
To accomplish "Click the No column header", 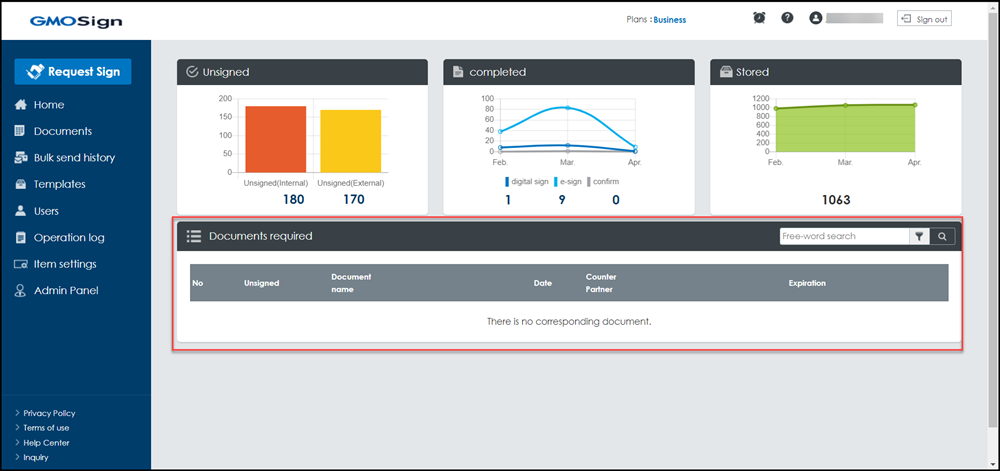I will tap(198, 283).
